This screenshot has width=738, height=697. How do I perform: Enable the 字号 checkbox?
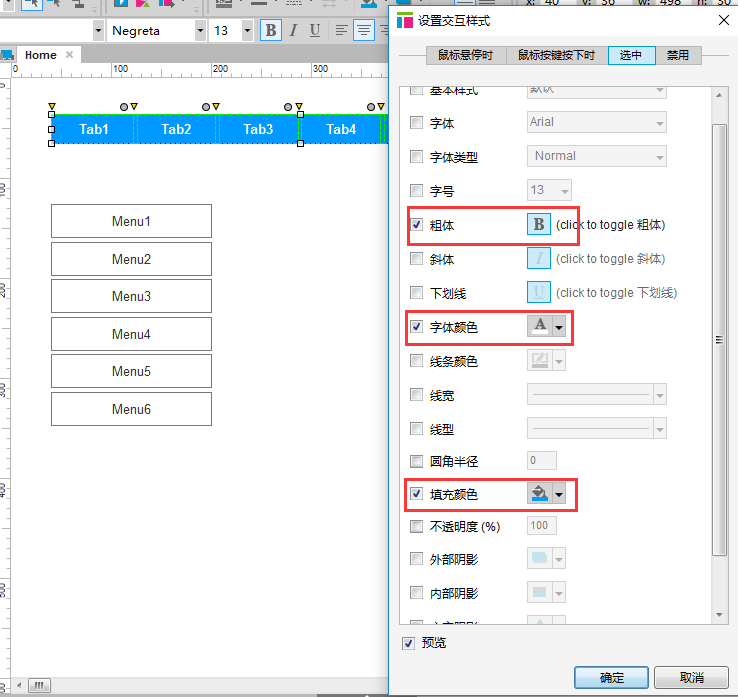click(x=417, y=191)
